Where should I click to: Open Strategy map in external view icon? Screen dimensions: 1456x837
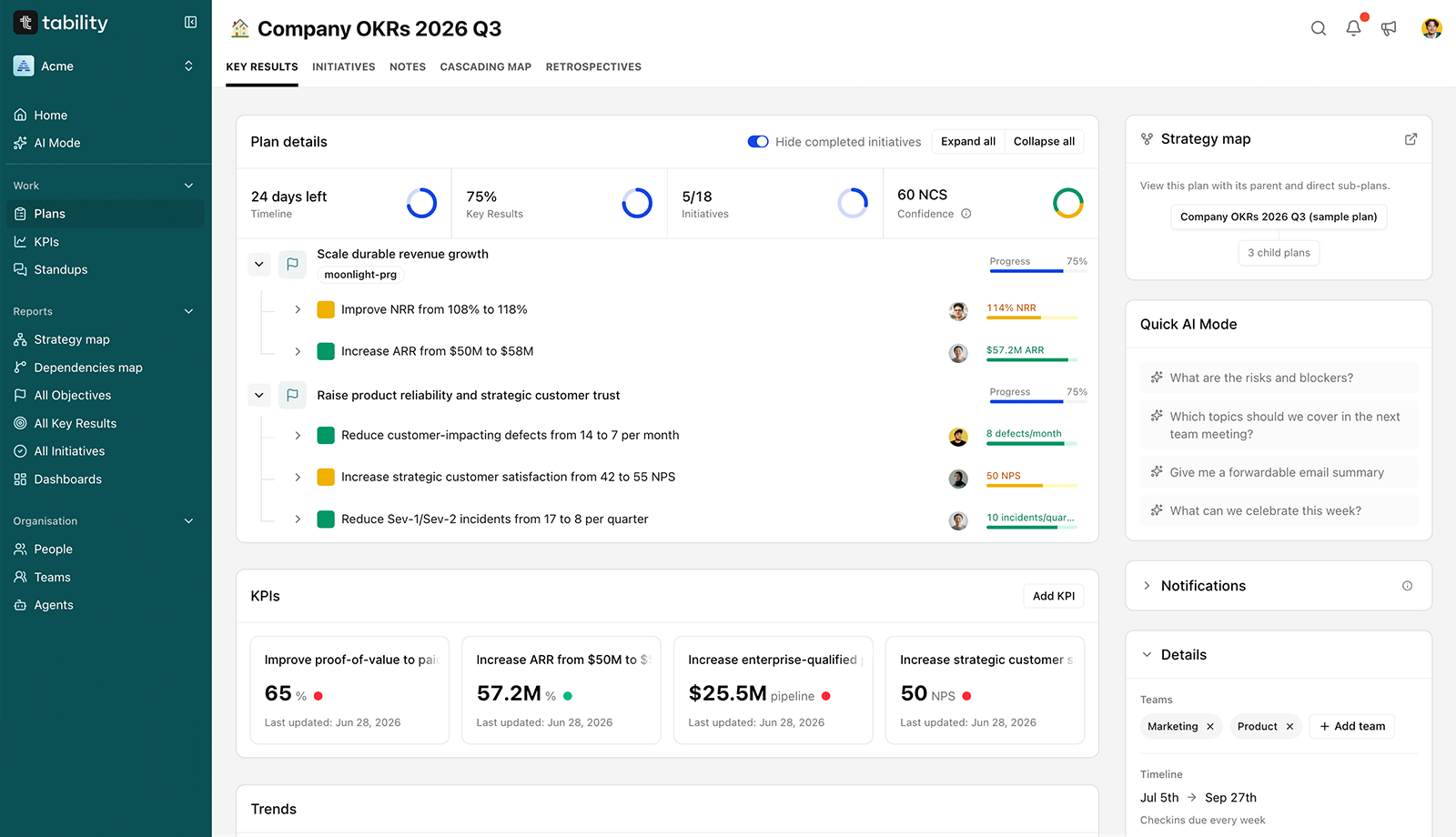coord(1410,139)
